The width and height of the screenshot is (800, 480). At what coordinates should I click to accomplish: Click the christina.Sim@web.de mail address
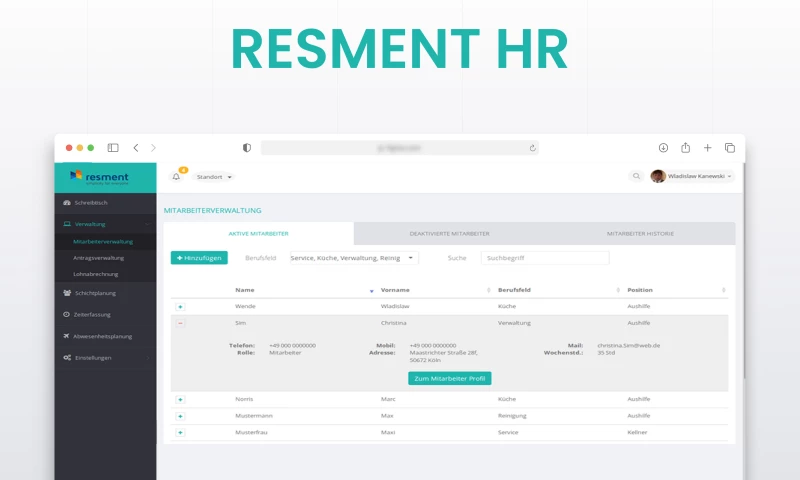pos(629,345)
